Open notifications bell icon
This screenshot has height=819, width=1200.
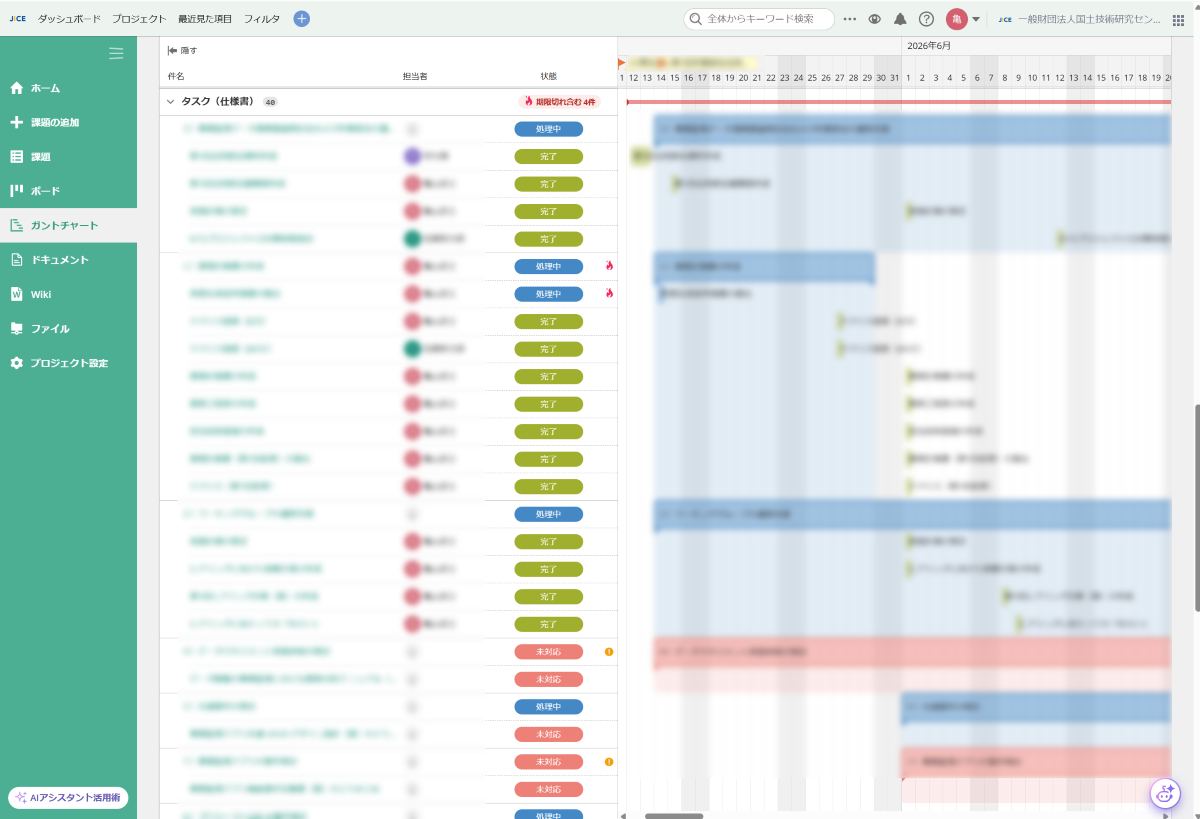tap(900, 19)
